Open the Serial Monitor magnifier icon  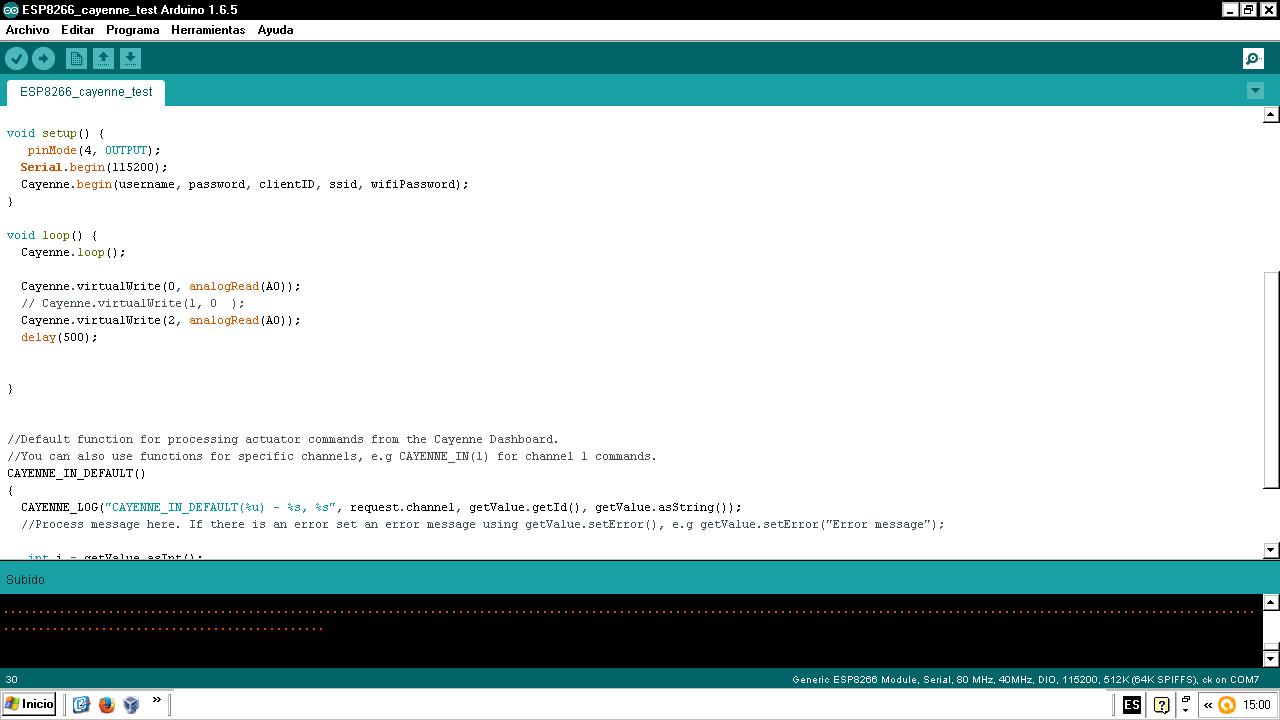(x=1253, y=59)
